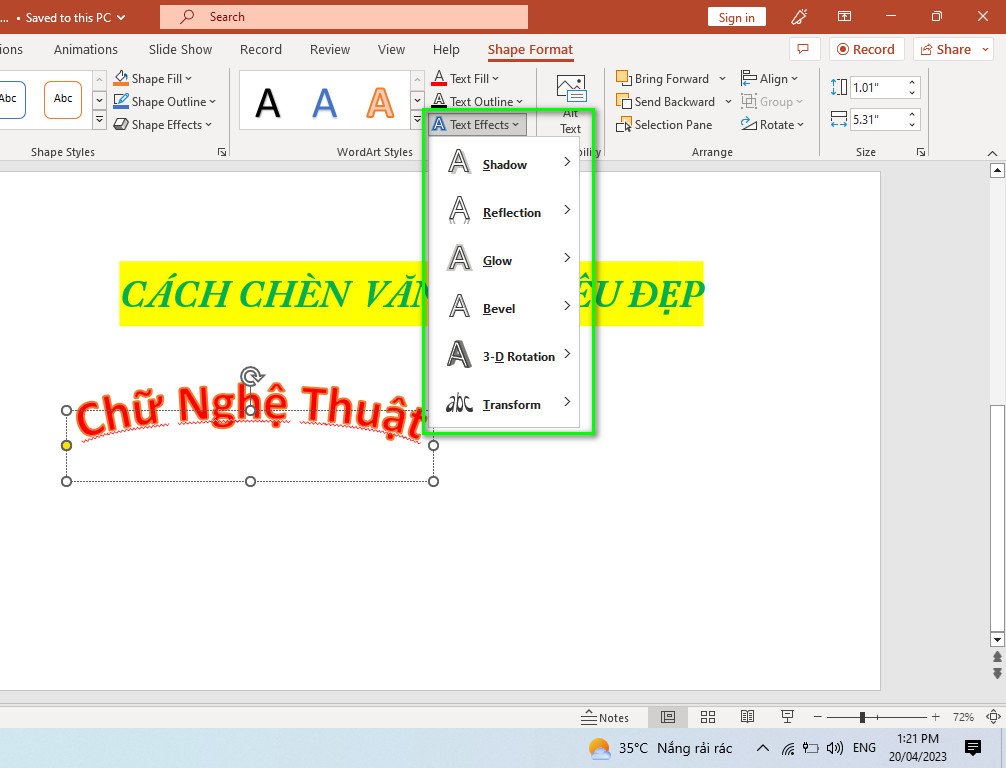This screenshot has width=1006, height=768.
Task: Open the Glow text effect submenu
Action: [x=504, y=259]
